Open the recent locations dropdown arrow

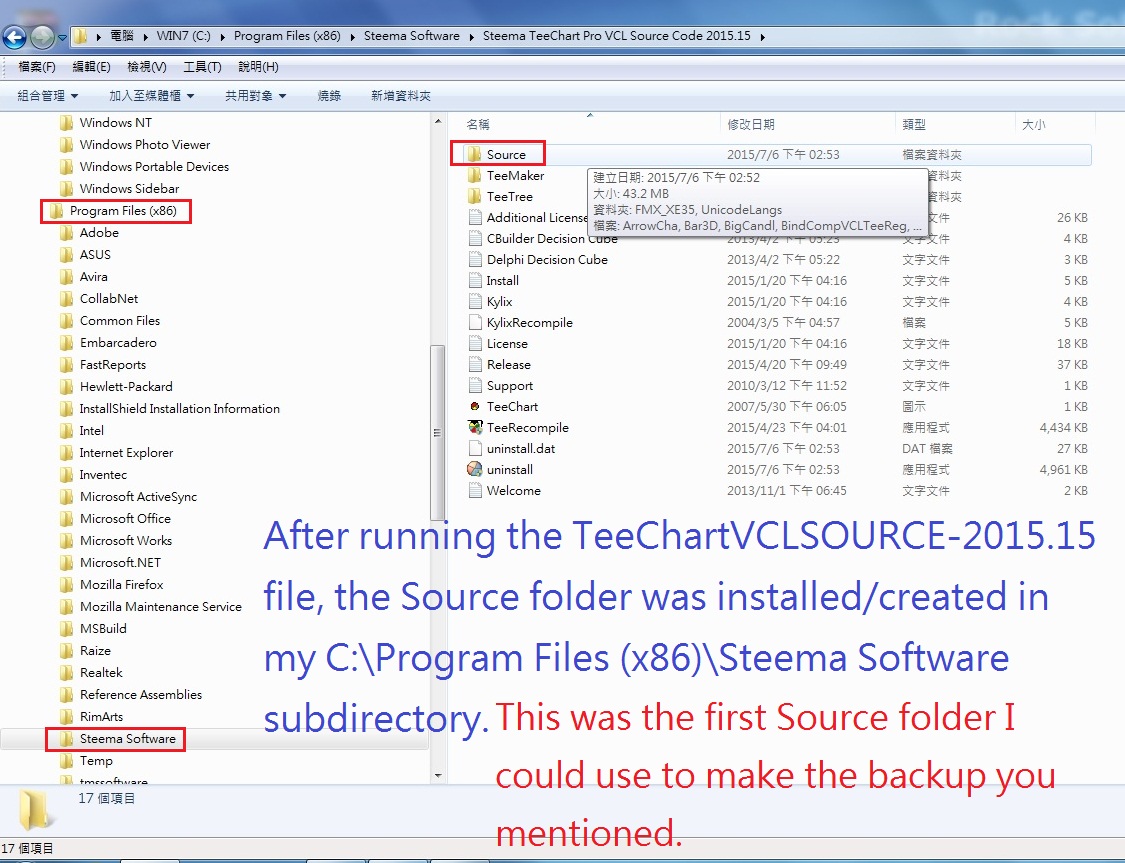(62, 37)
